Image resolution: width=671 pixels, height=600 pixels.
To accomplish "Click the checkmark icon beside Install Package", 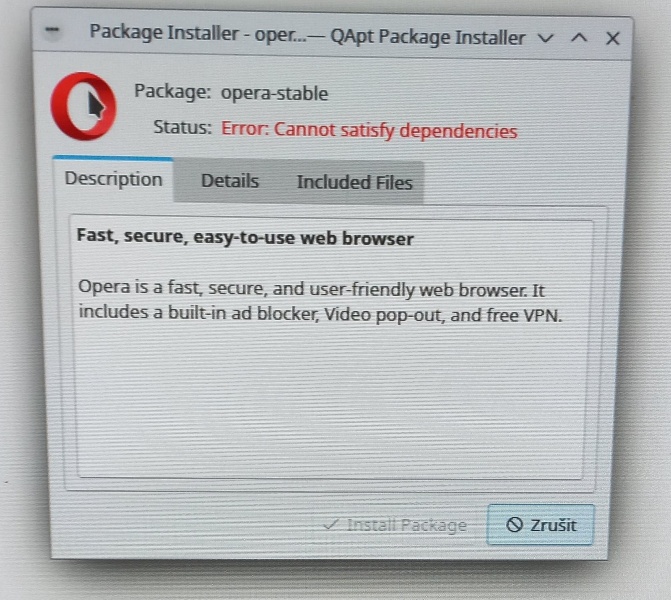I will click(331, 524).
